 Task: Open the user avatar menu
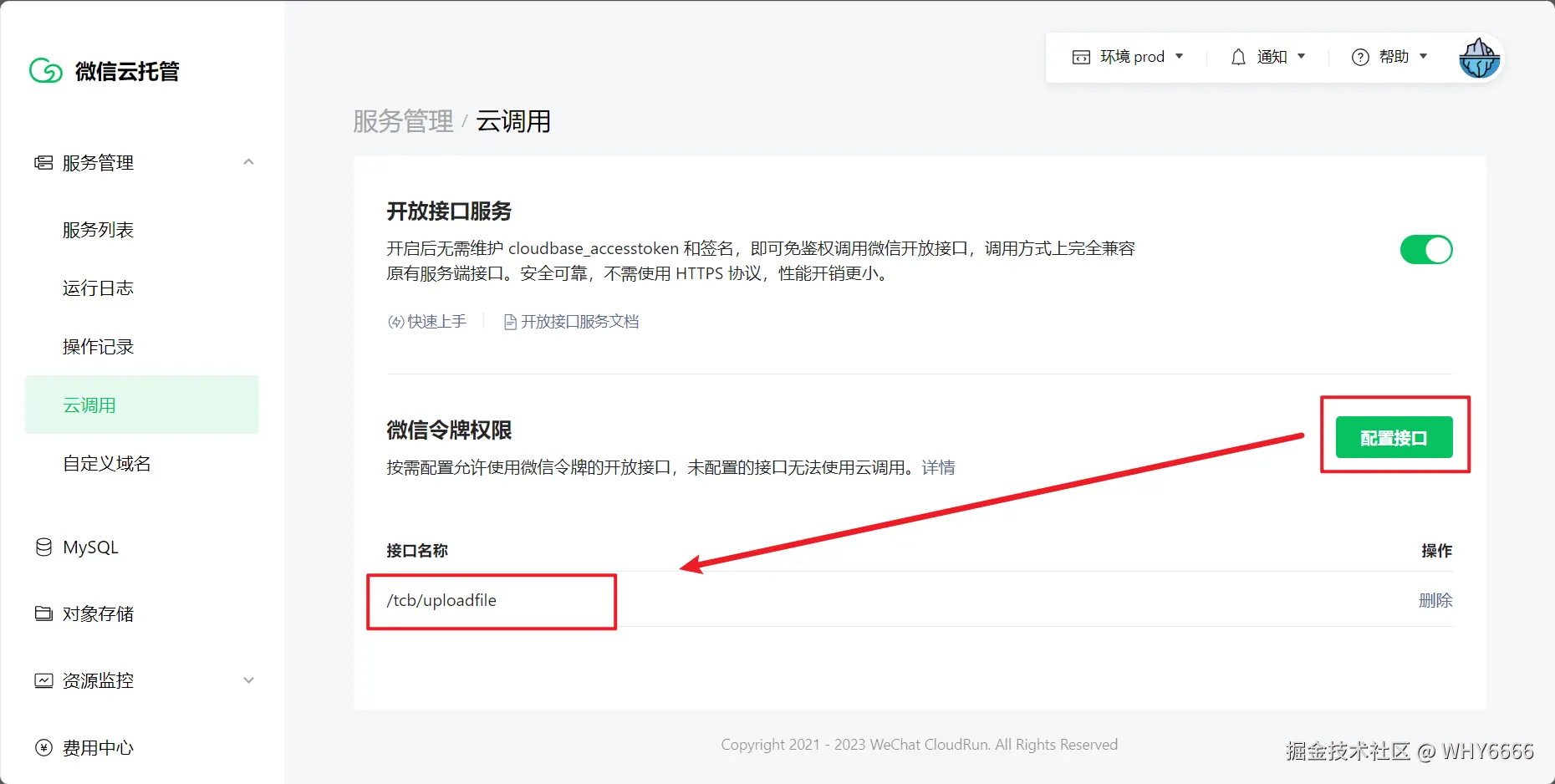click(1479, 58)
